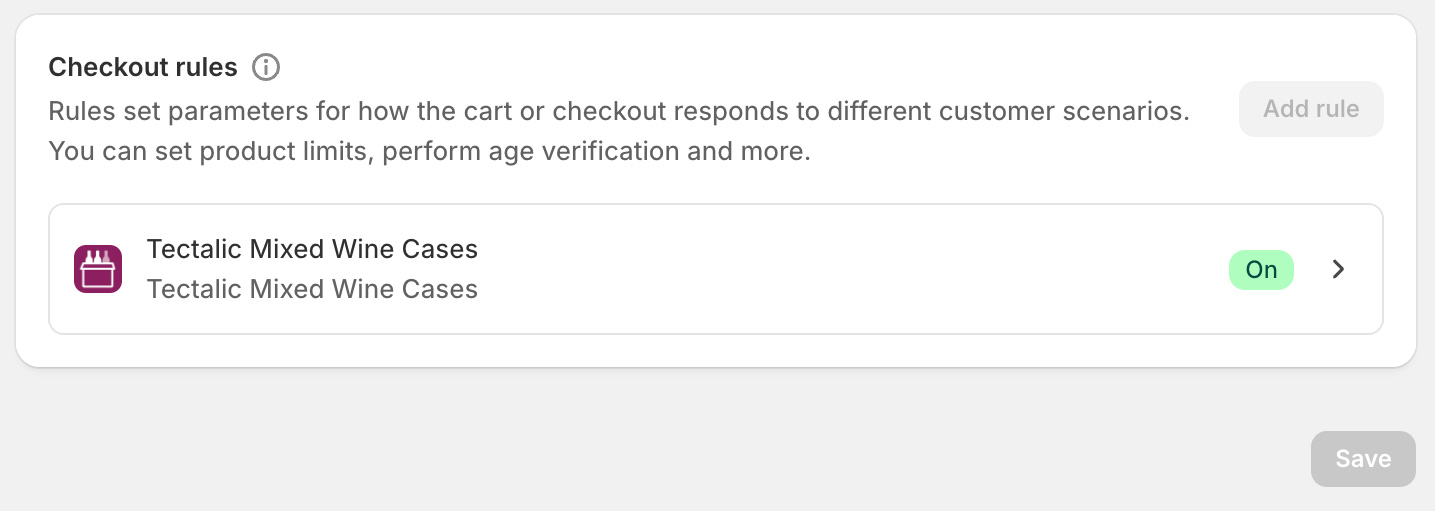Select the wine bottles box icon
Viewport: 1435px width, 511px height.
98,269
